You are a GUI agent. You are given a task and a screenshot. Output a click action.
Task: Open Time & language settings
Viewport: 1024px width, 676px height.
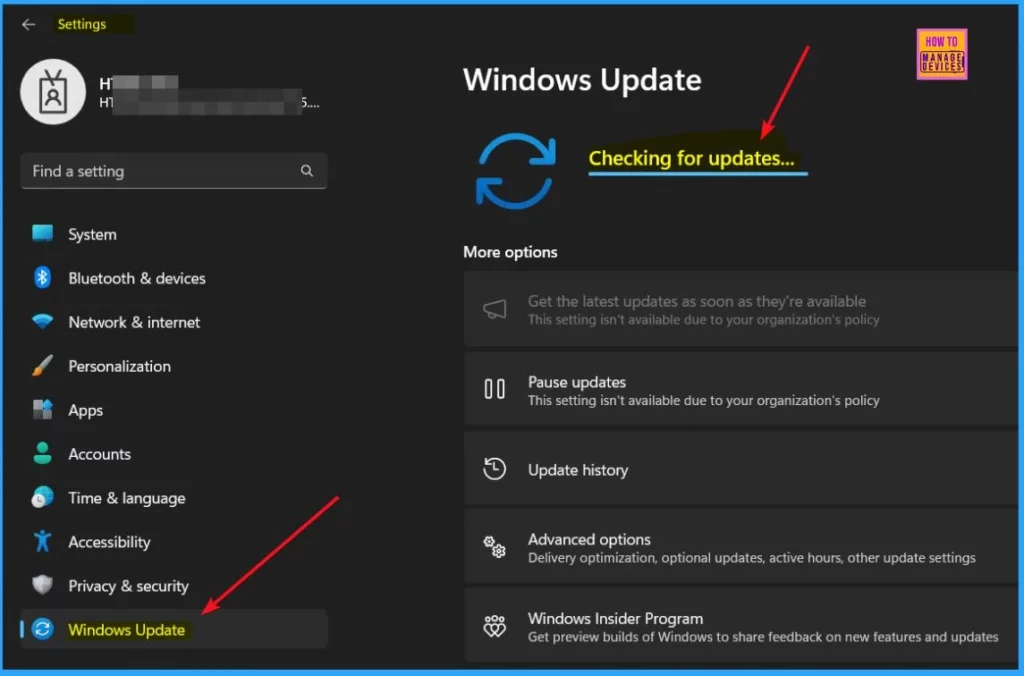pos(127,498)
